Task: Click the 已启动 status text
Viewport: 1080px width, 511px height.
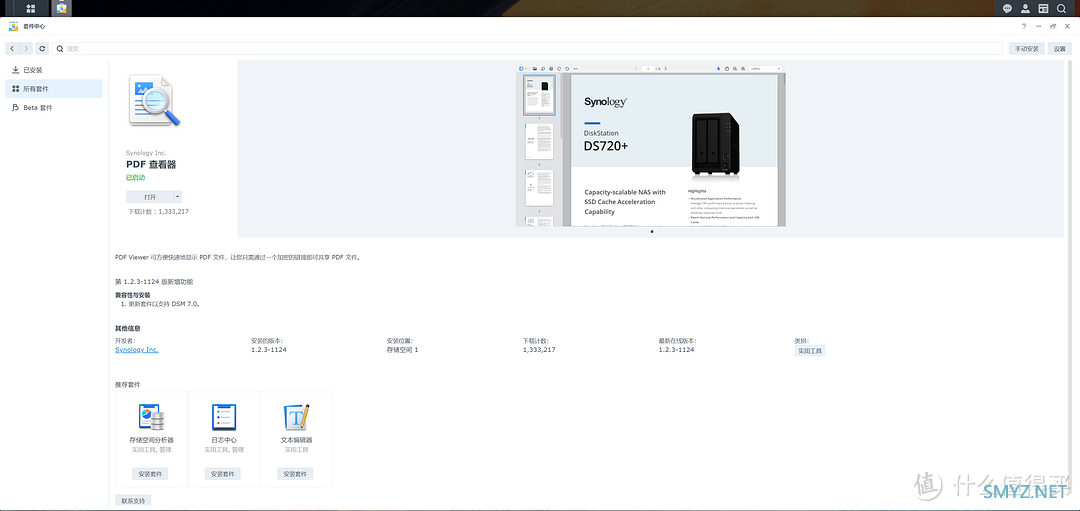Action: (x=136, y=178)
